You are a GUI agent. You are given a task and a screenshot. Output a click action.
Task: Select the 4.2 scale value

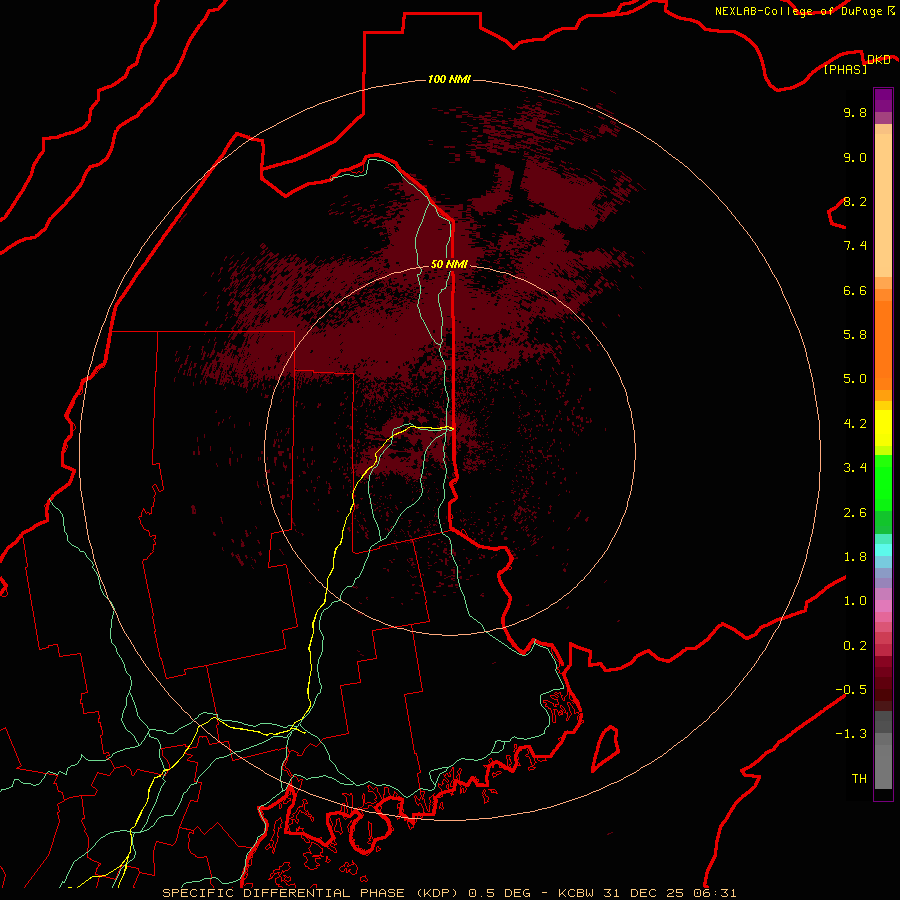click(855, 423)
